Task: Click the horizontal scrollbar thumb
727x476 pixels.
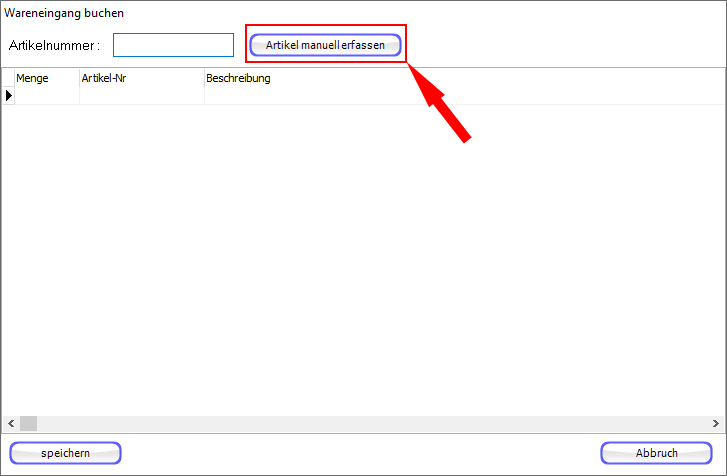Action: pyautogui.click(x=28, y=423)
